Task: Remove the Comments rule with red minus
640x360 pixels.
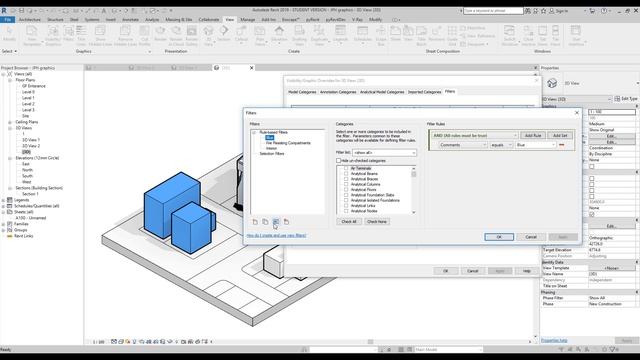Action: 562,145
